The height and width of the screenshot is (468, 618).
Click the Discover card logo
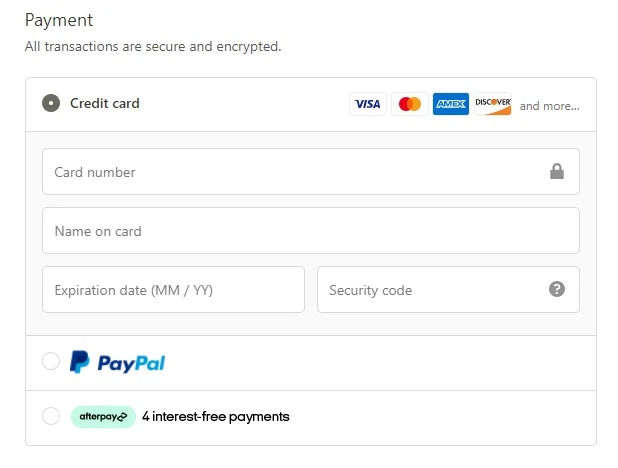click(x=493, y=104)
